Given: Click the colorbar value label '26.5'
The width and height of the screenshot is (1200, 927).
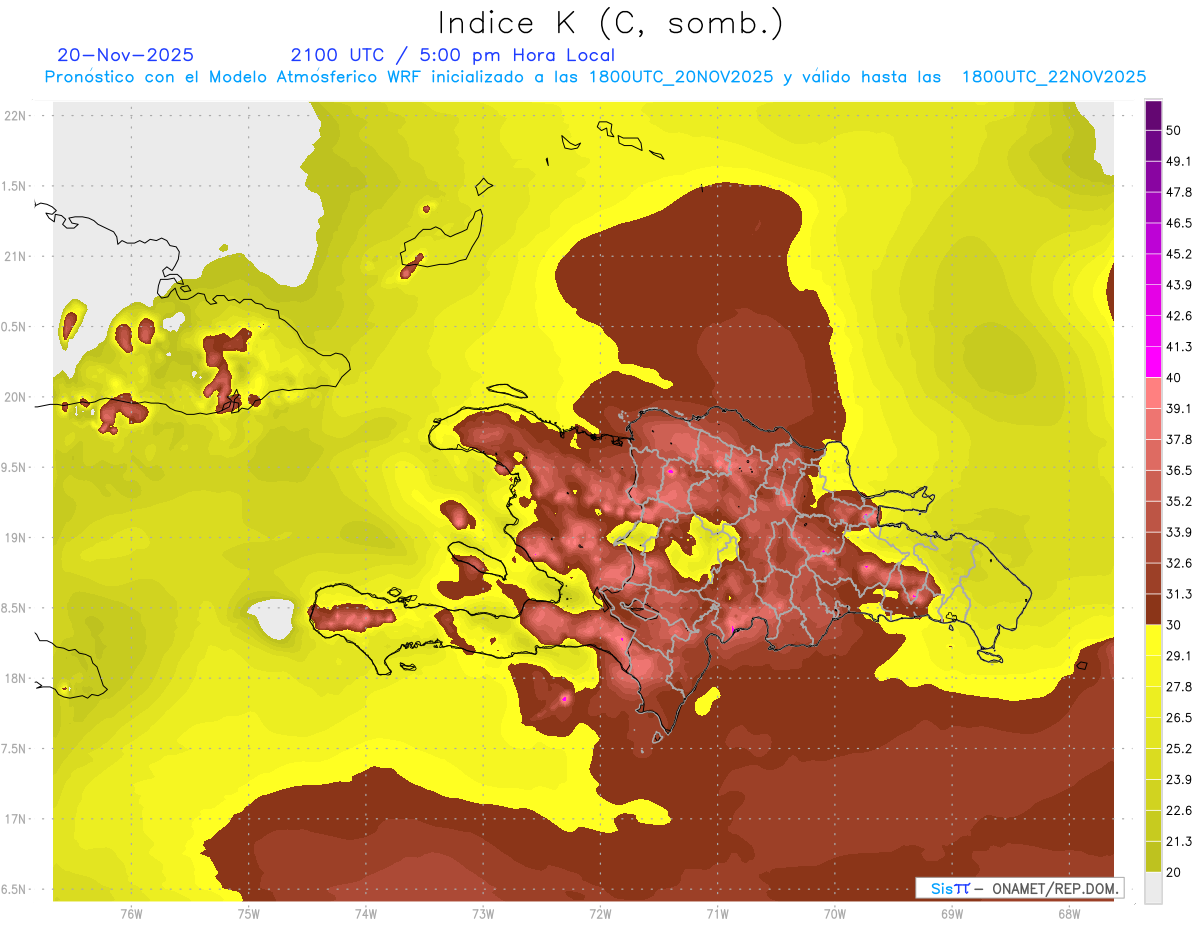Looking at the screenshot, I should pos(1179,718).
